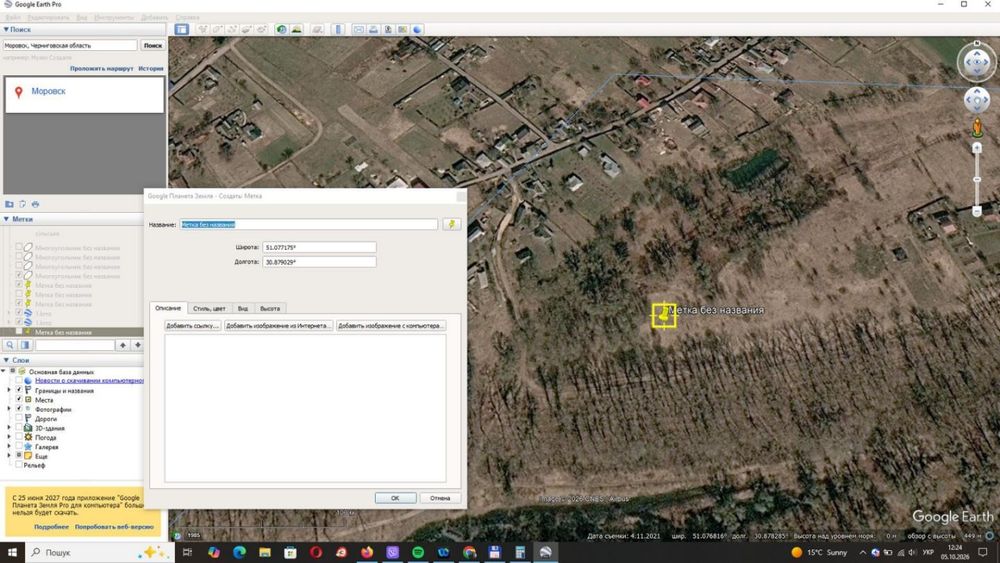Click the copy icon in search panel
The image size is (1000, 563).
22,204
